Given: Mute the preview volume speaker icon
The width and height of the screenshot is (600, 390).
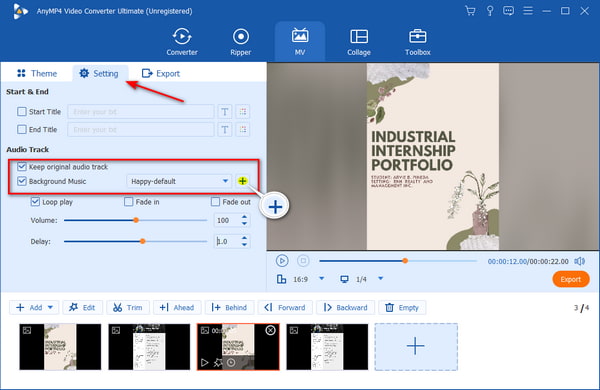Looking at the screenshot, I should (x=579, y=261).
